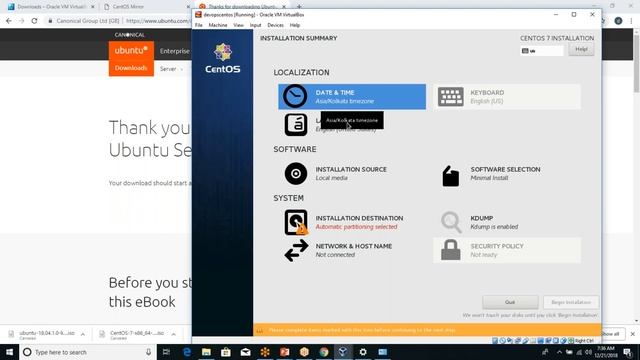Image resolution: width=640 pixels, height=360 pixels.
Task: Open File Explorer from taskbar
Action: click(206, 352)
